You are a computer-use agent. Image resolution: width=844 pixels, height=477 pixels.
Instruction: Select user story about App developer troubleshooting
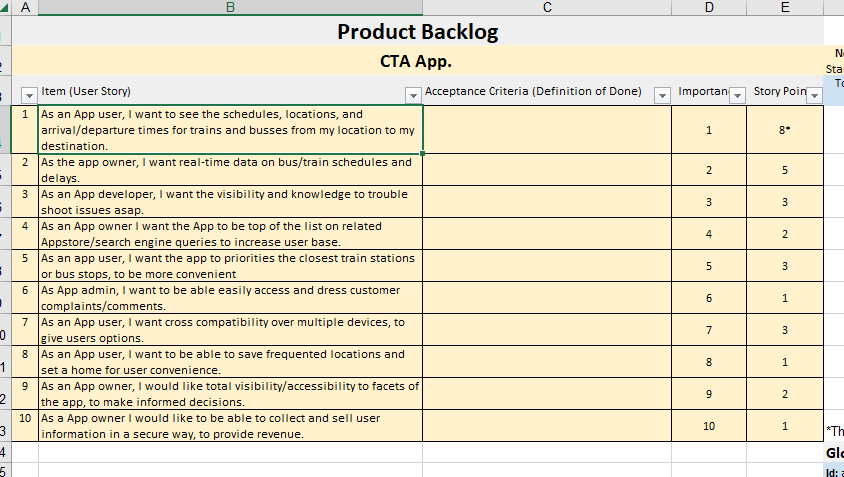(x=230, y=202)
